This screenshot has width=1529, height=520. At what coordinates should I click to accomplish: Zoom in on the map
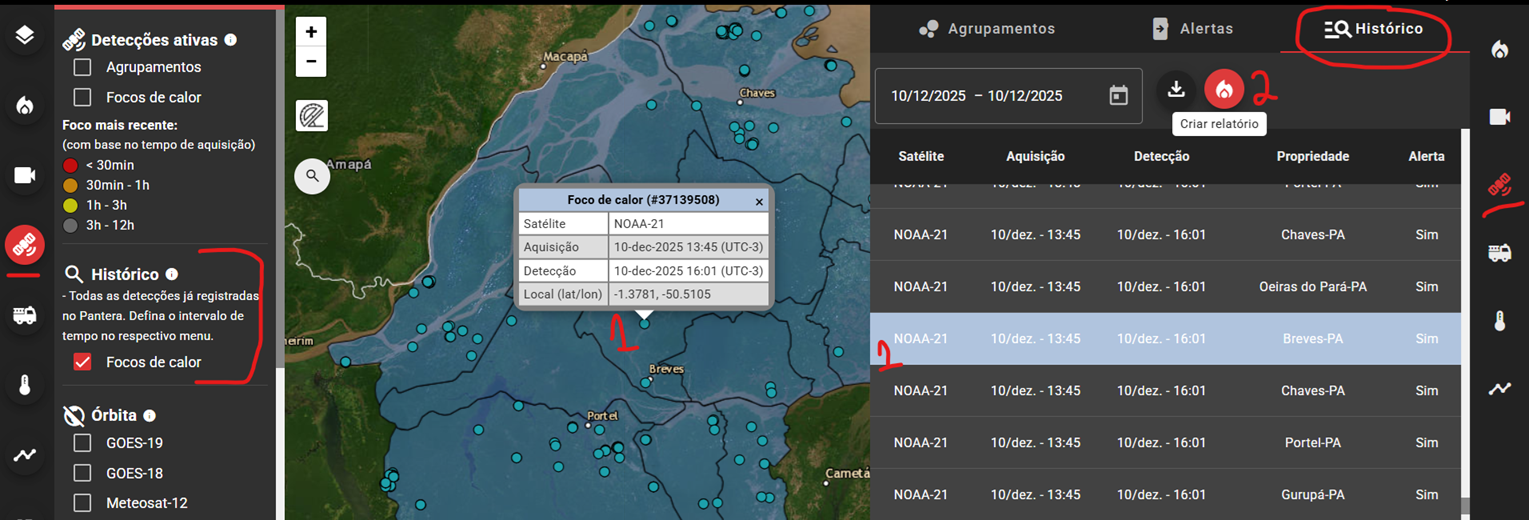coord(311,32)
